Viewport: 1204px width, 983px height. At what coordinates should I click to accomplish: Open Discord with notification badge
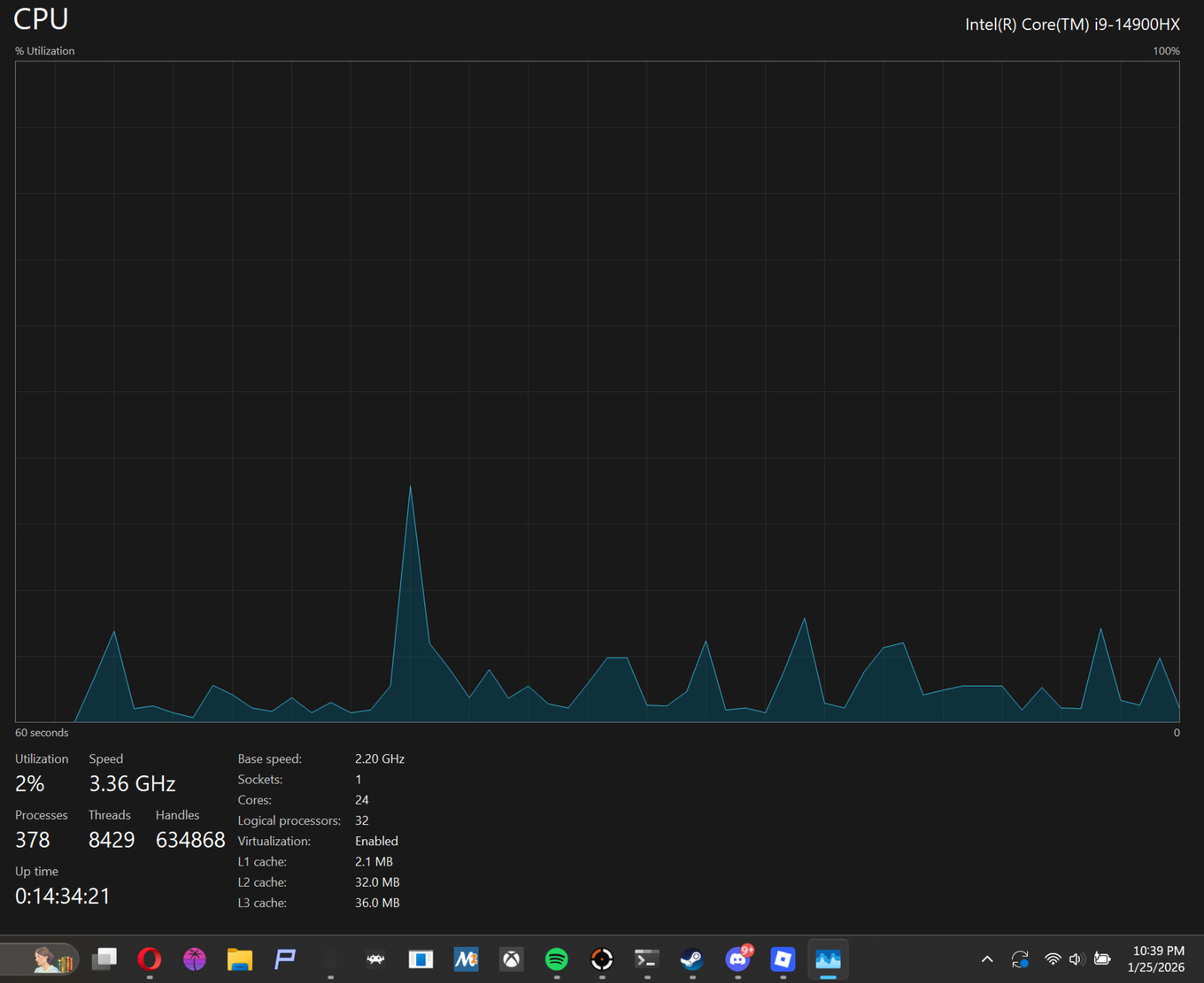click(738, 958)
